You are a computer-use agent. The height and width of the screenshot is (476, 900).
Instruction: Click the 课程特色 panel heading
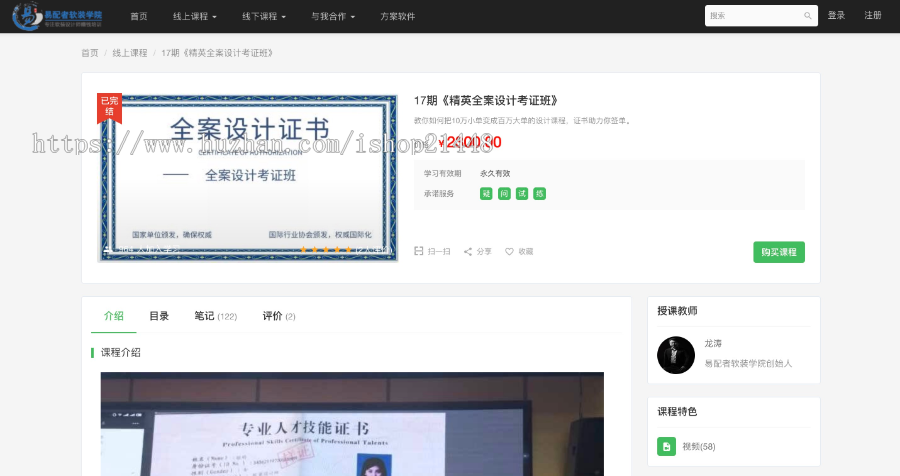(677, 412)
